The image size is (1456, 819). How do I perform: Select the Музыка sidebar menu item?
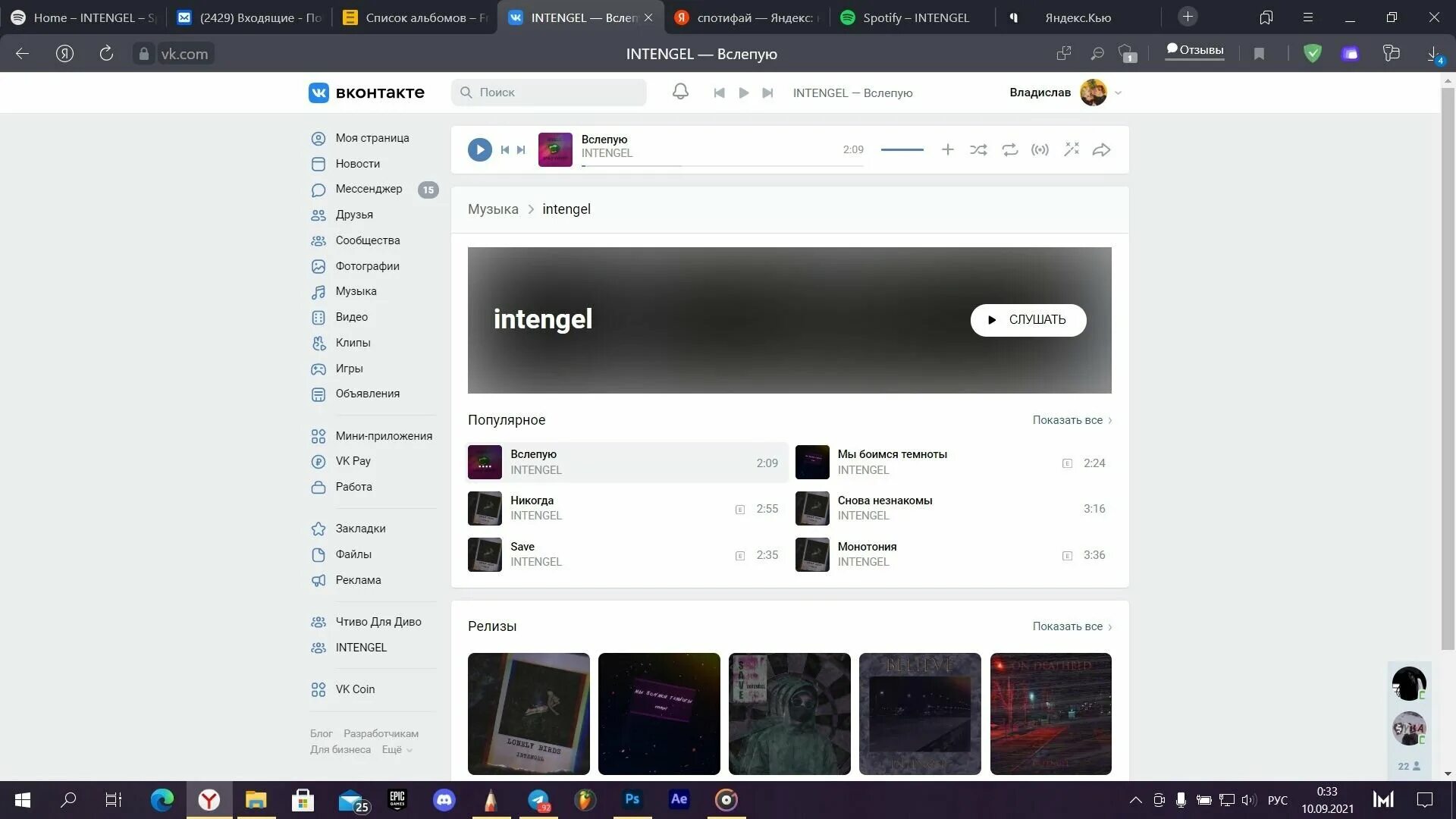point(356,291)
